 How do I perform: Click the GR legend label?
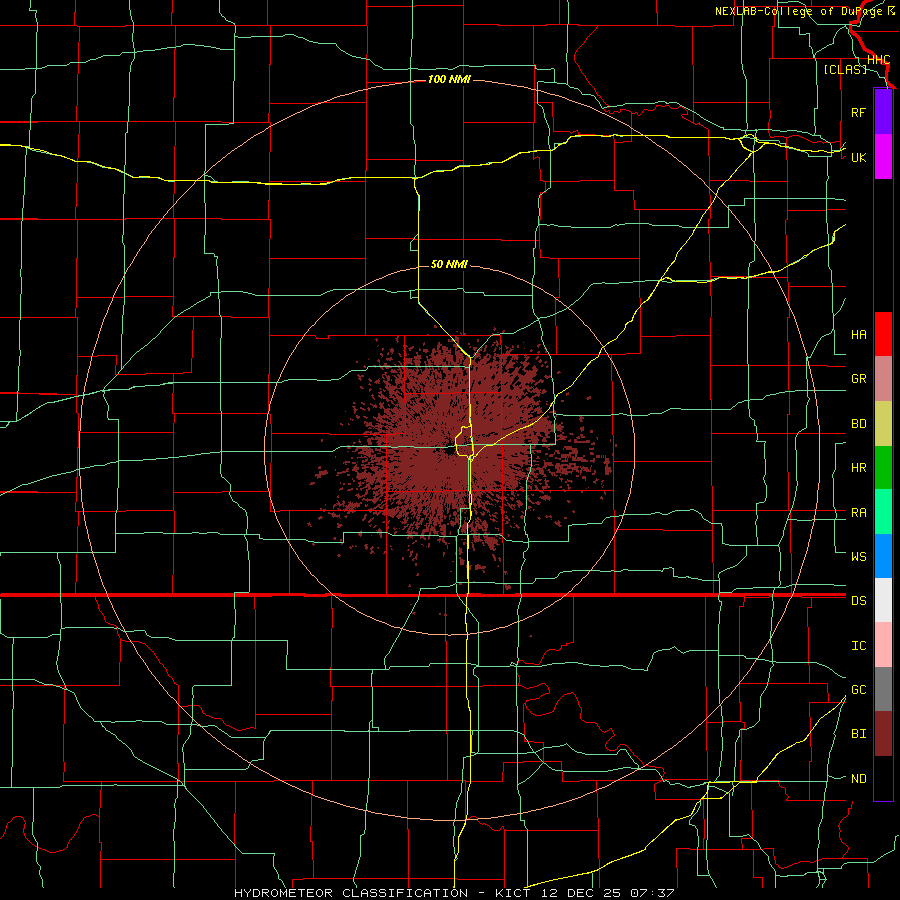coord(858,379)
